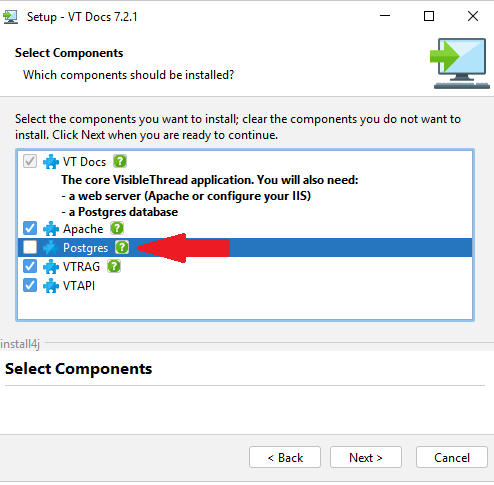Screen dimensions: 494x485
Task: Click the installer monitor graphic in header
Action: point(460,63)
